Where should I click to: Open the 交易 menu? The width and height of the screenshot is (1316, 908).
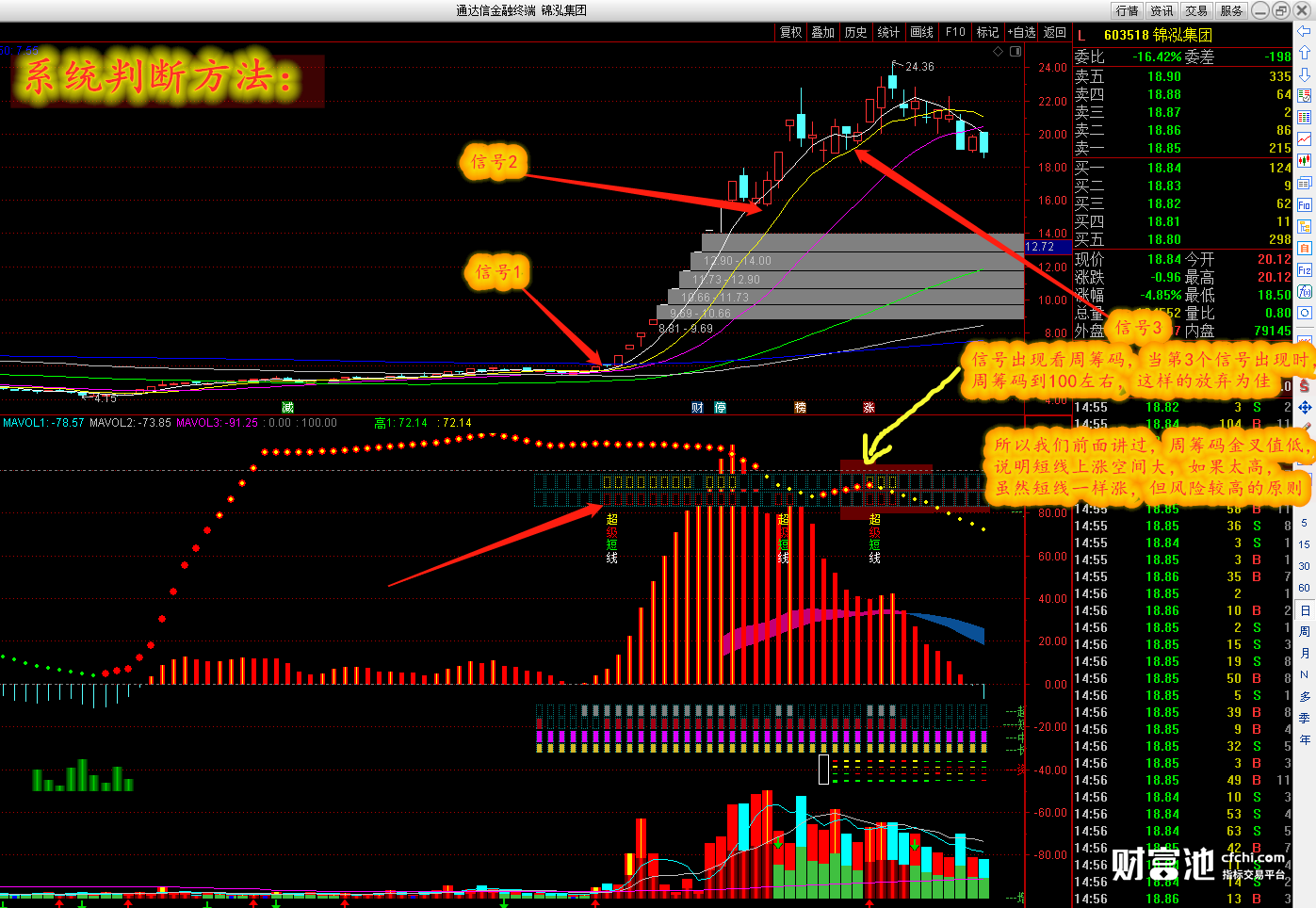pos(1196,11)
